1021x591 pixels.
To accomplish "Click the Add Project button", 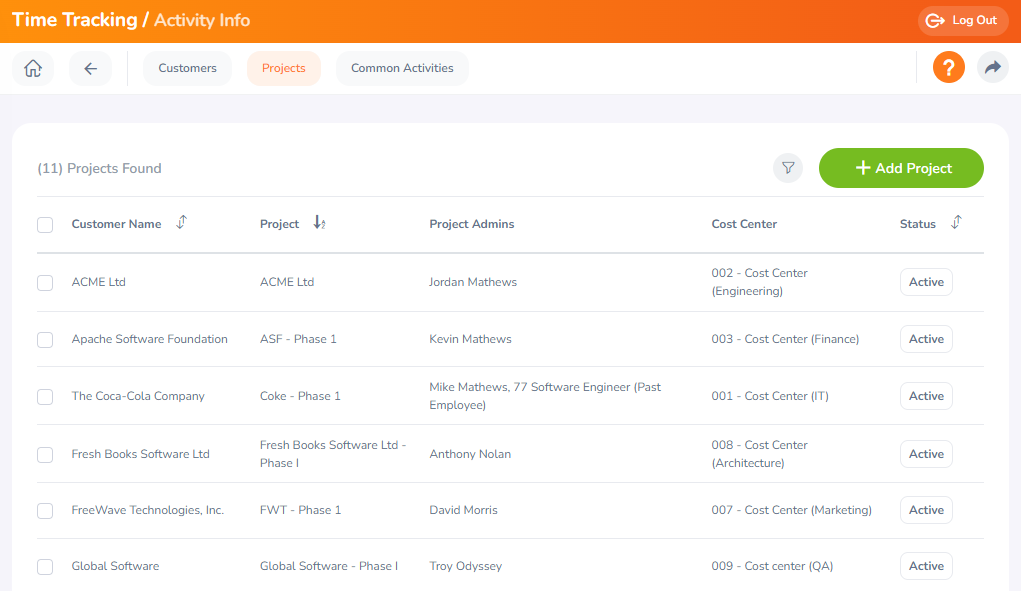I will 901,168.
